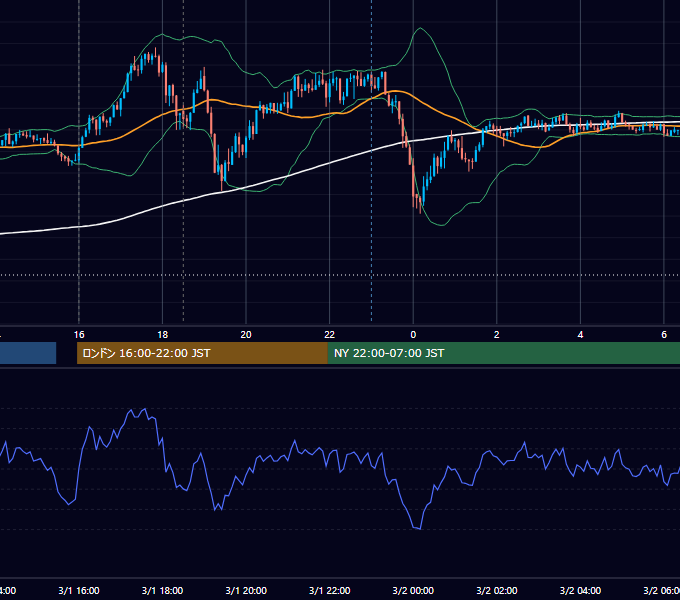Select the London 16:00-22:00 JST session bar
This screenshot has width=680, height=600.
pyautogui.click(x=202, y=353)
